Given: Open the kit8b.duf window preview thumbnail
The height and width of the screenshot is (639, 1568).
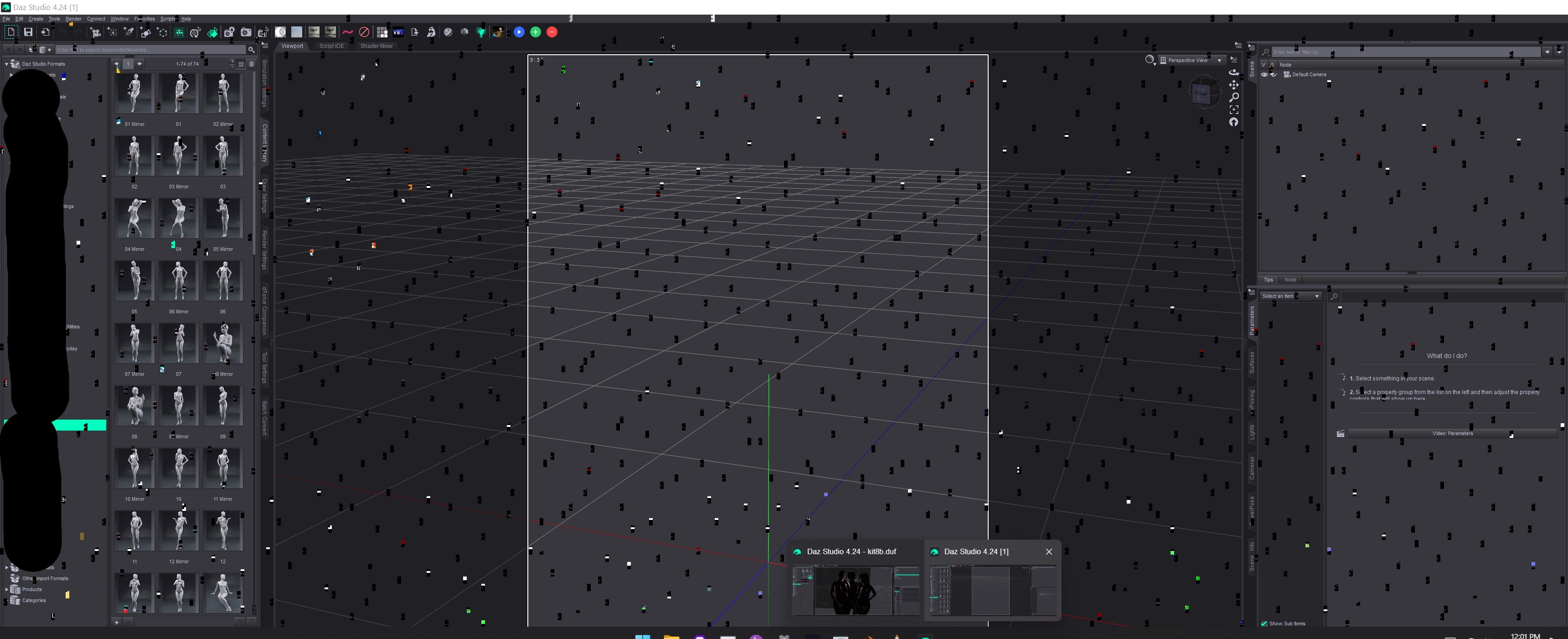Looking at the screenshot, I should point(856,590).
